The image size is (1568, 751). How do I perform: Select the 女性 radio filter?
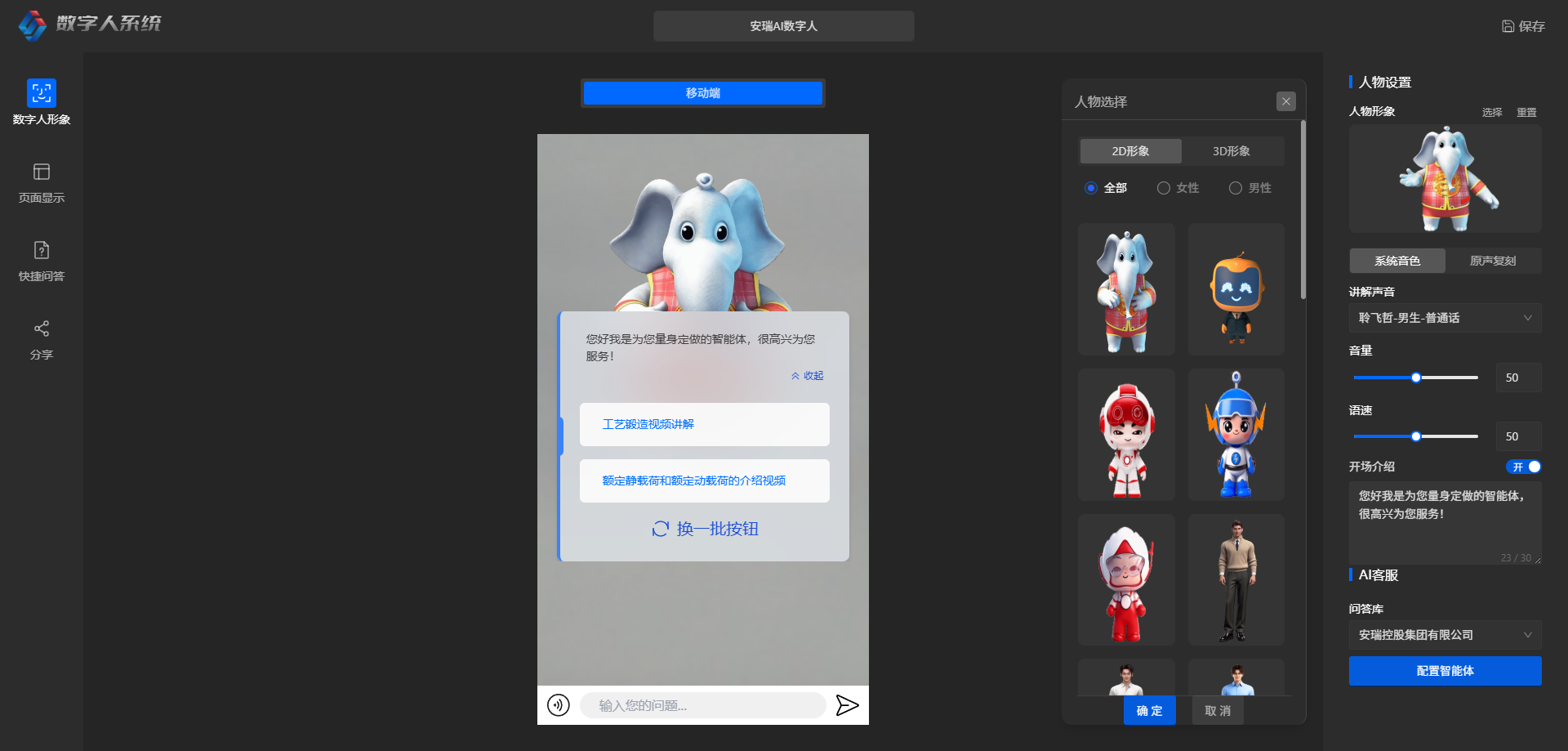pyautogui.click(x=1164, y=188)
